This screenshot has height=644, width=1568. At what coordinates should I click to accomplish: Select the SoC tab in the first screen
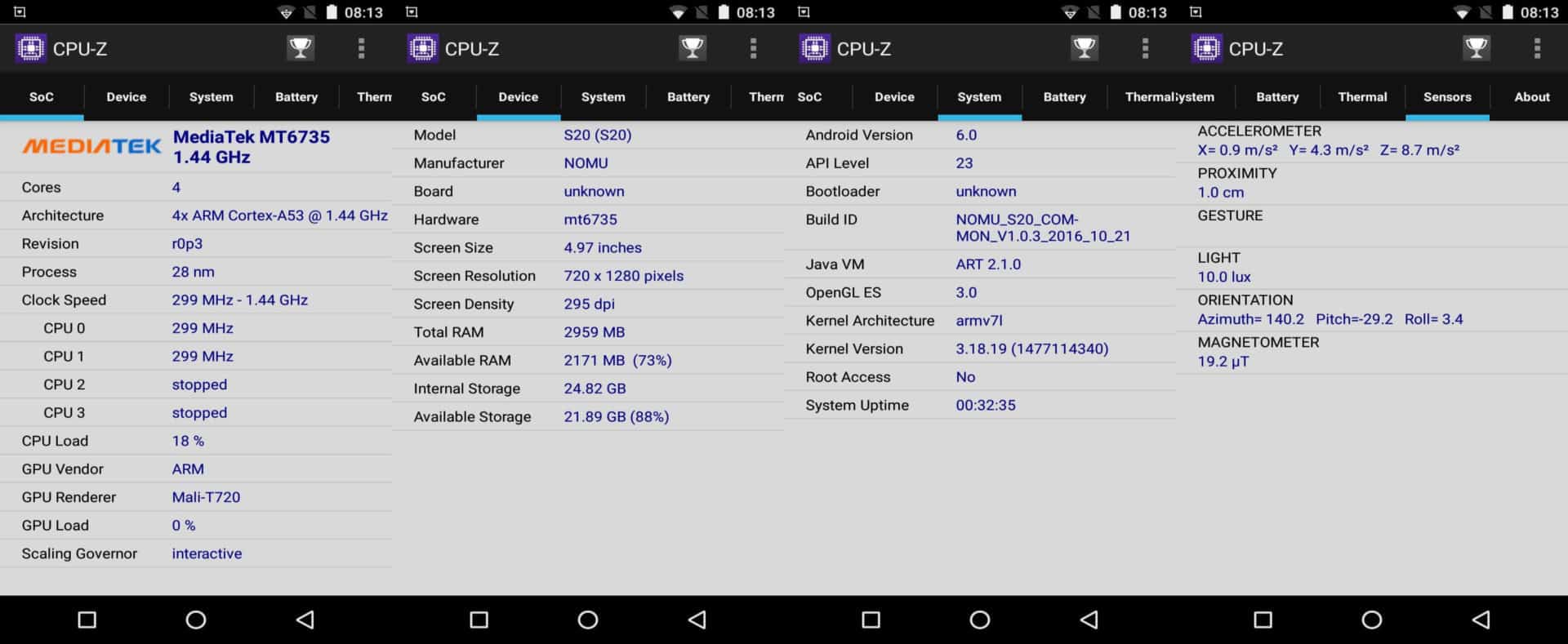[x=42, y=96]
